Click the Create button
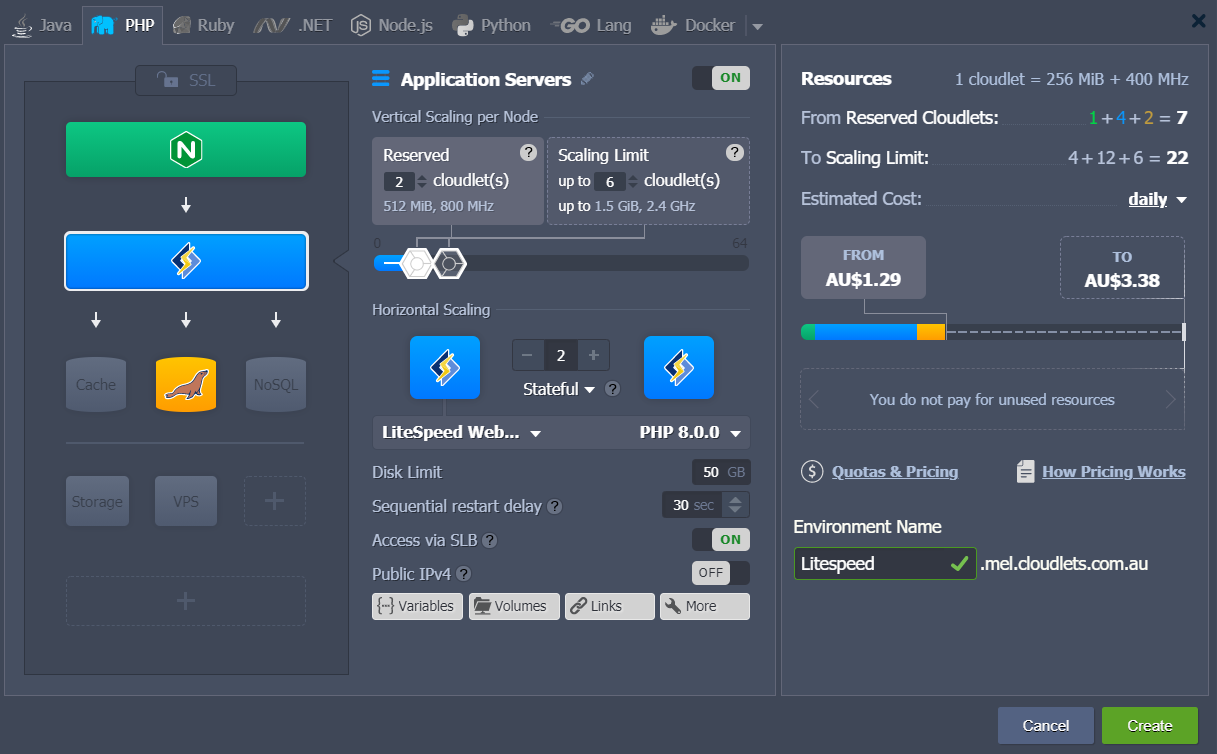The image size is (1217, 754). [1150, 726]
